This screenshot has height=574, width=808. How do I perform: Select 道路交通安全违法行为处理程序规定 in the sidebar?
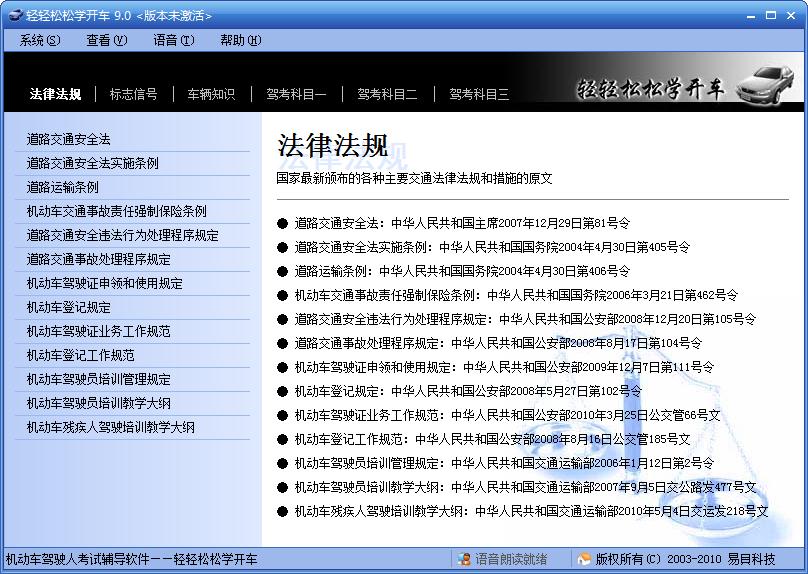[x=123, y=235]
